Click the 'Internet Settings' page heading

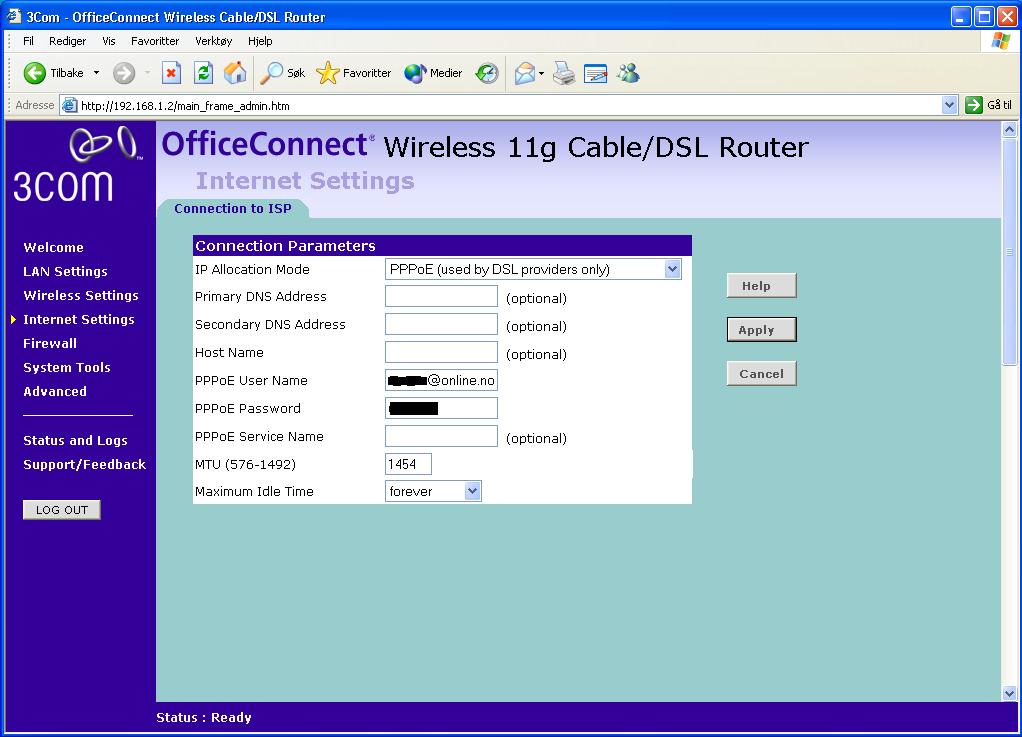pyautogui.click(x=305, y=181)
